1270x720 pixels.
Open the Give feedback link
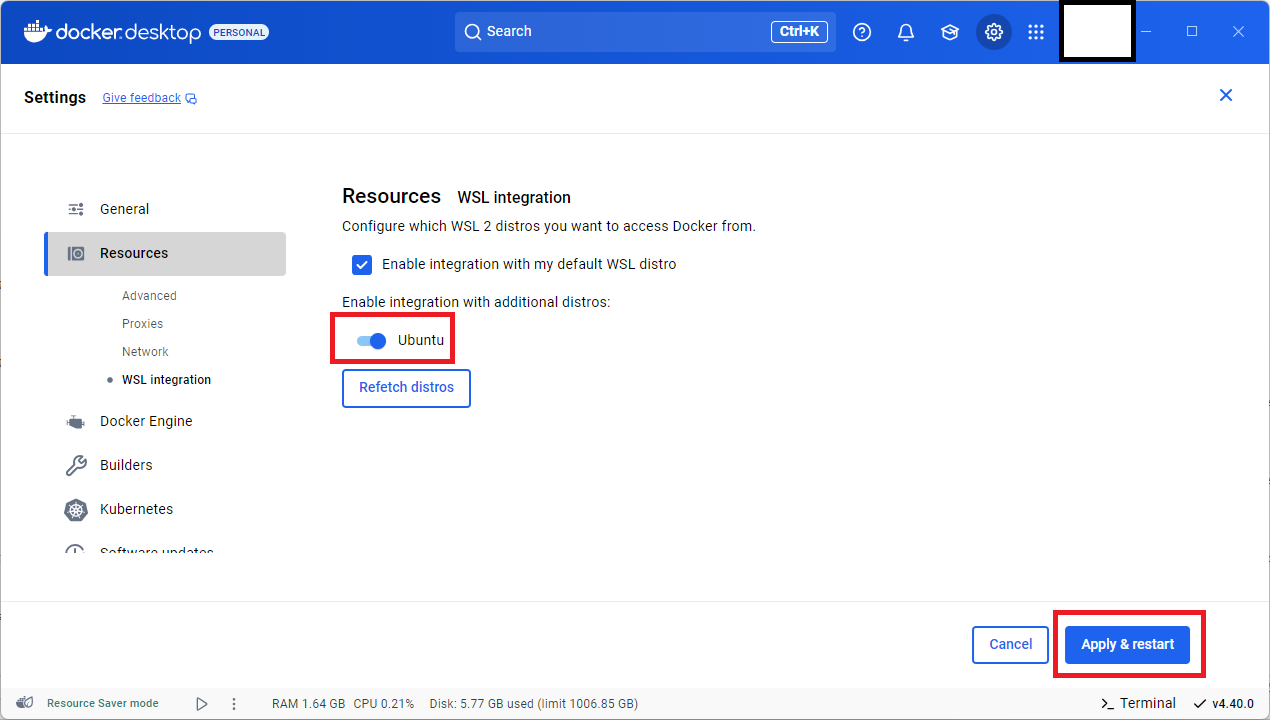pos(141,97)
